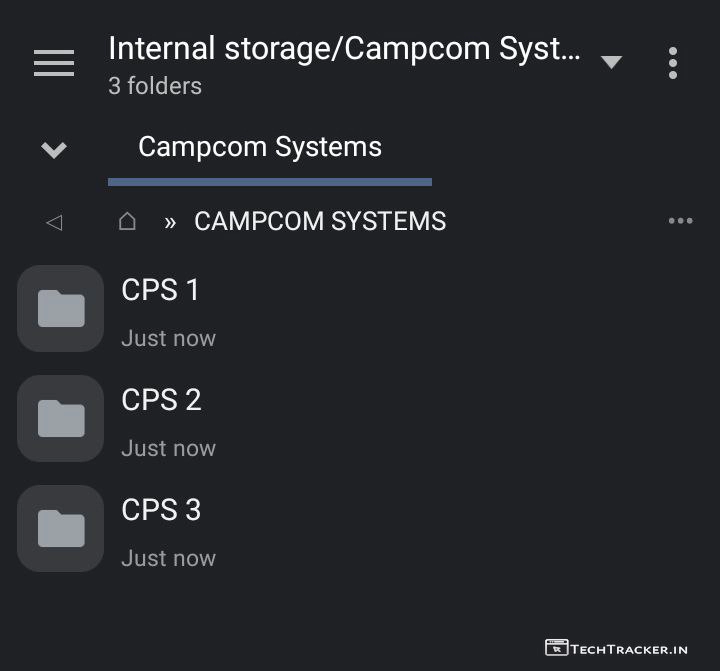Open the vertical three-dot overflow menu
The image size is (720, 671).
point(673,63)
